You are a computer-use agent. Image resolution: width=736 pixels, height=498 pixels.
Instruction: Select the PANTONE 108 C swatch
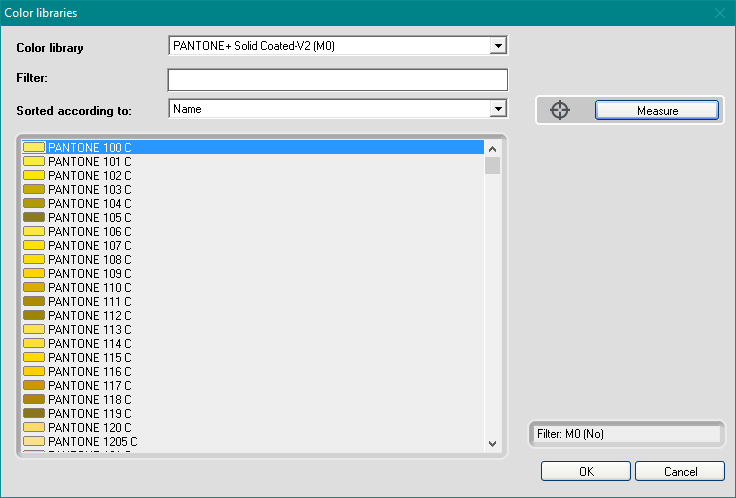coord(34,260)
